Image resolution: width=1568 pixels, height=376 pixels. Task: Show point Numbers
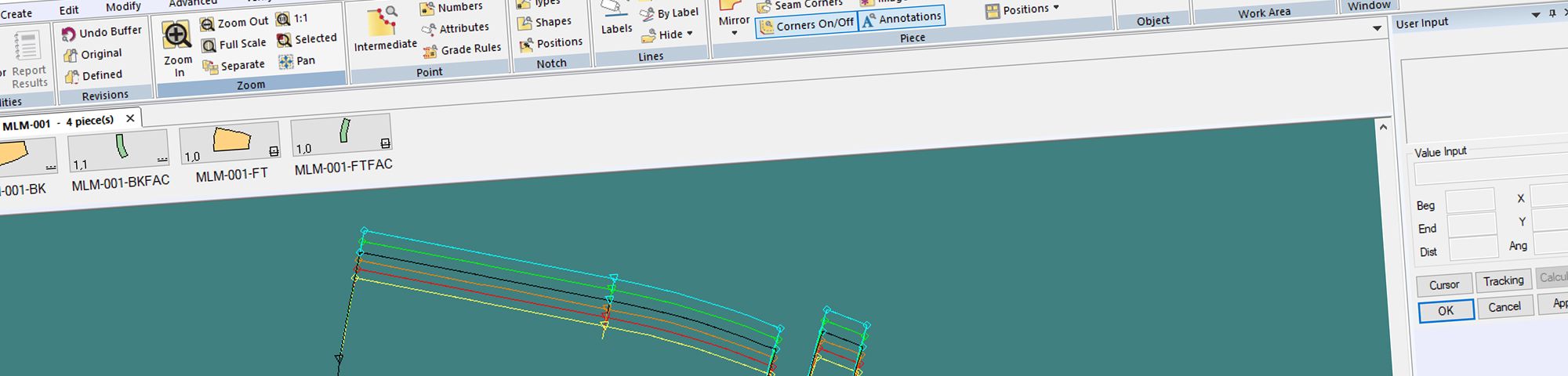pyautogui.click(x=452, y=8)
